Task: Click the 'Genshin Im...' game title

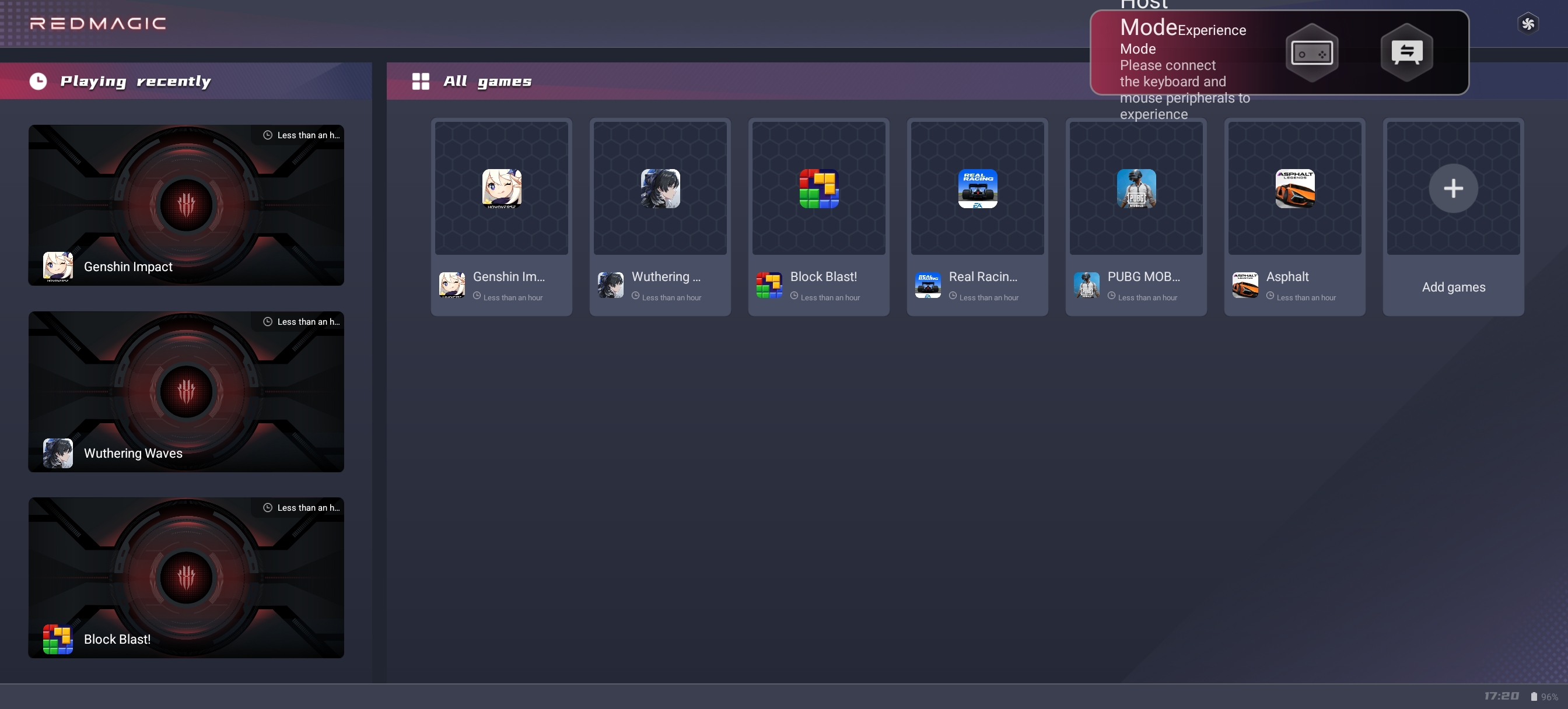Action: pos(509,277)
